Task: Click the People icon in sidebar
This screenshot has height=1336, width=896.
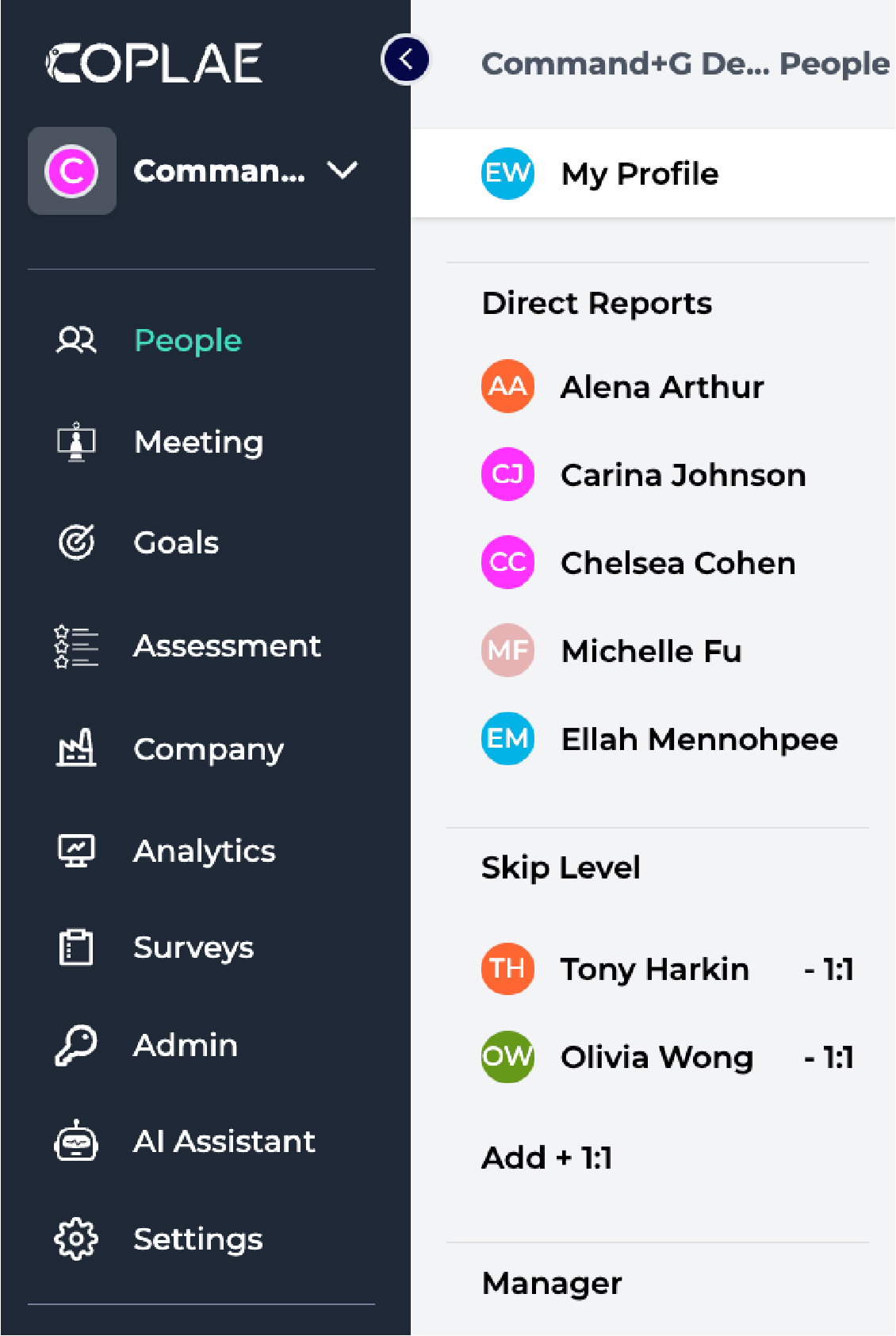Action: pos(76,340)
